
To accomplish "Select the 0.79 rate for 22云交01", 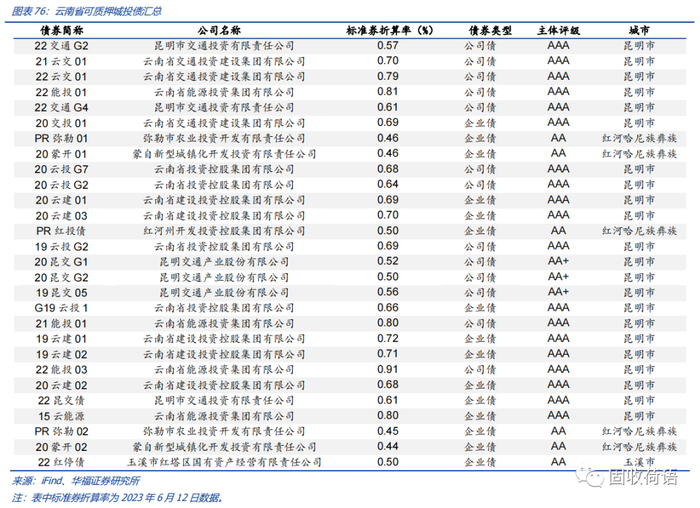I will (x=388, y=76).
